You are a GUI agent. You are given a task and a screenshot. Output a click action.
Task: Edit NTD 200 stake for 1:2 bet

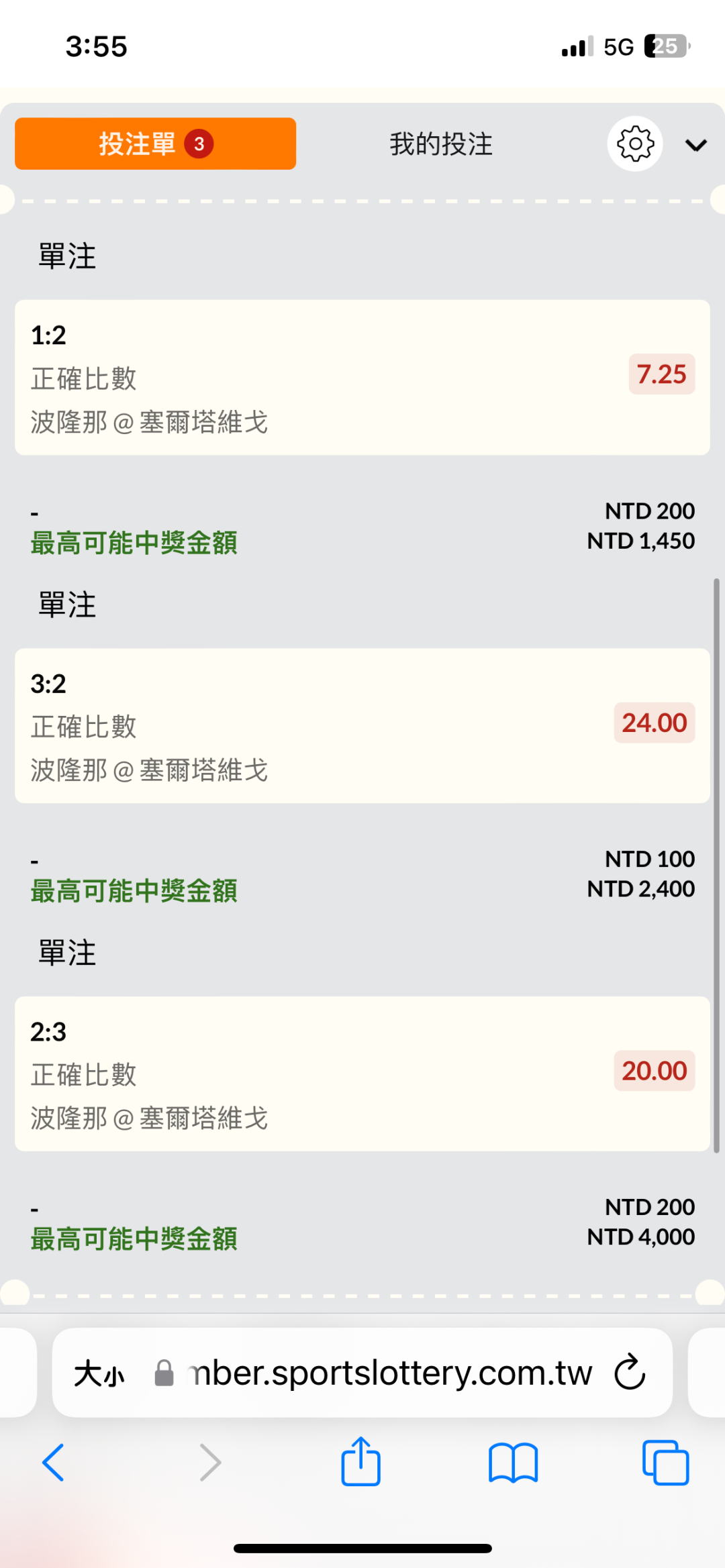pos(649,511)
